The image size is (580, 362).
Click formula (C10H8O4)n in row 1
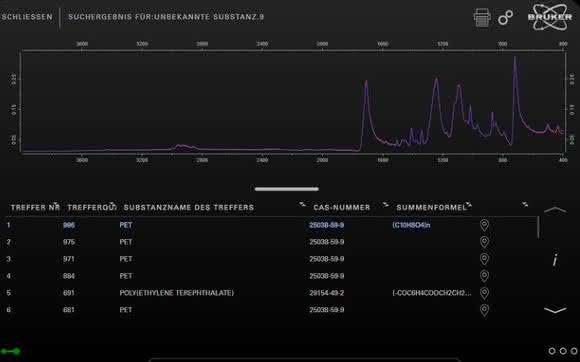pos(411,225)
